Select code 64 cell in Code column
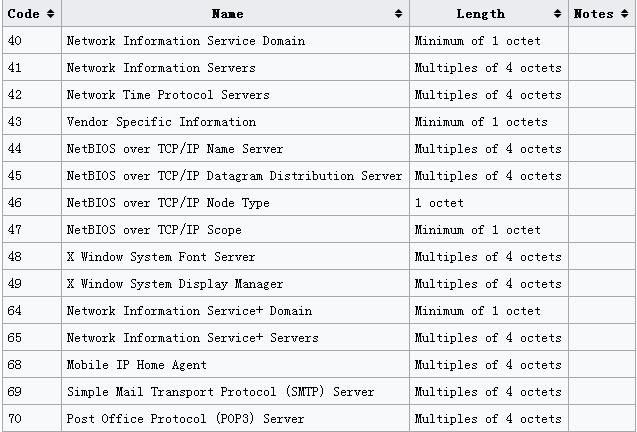This screenshot has height=432, width=637. pyautogui.click(x=14, y=311)
